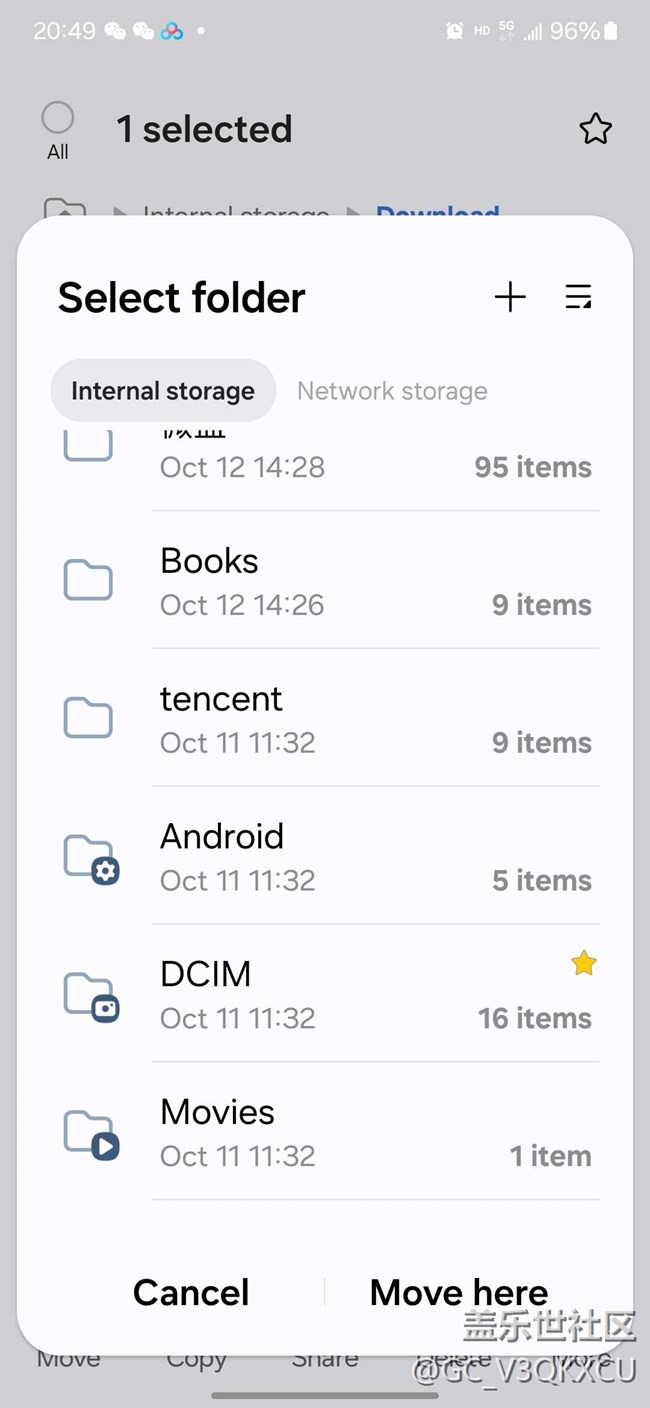Screen dimensions: 650x1408
Task: Tap the plus icon to create folder
Action: (510, 297)
